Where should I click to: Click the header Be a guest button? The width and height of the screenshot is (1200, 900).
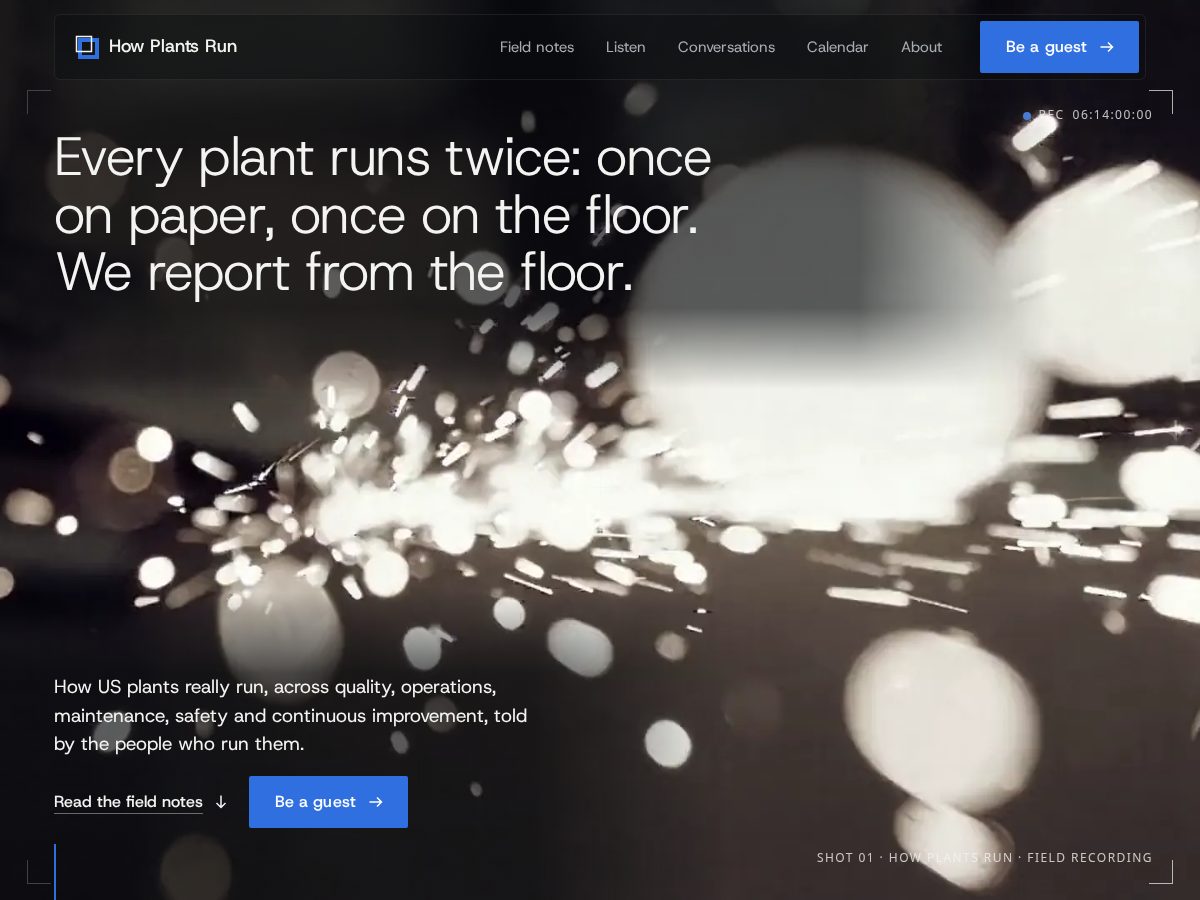point(1059,47)
